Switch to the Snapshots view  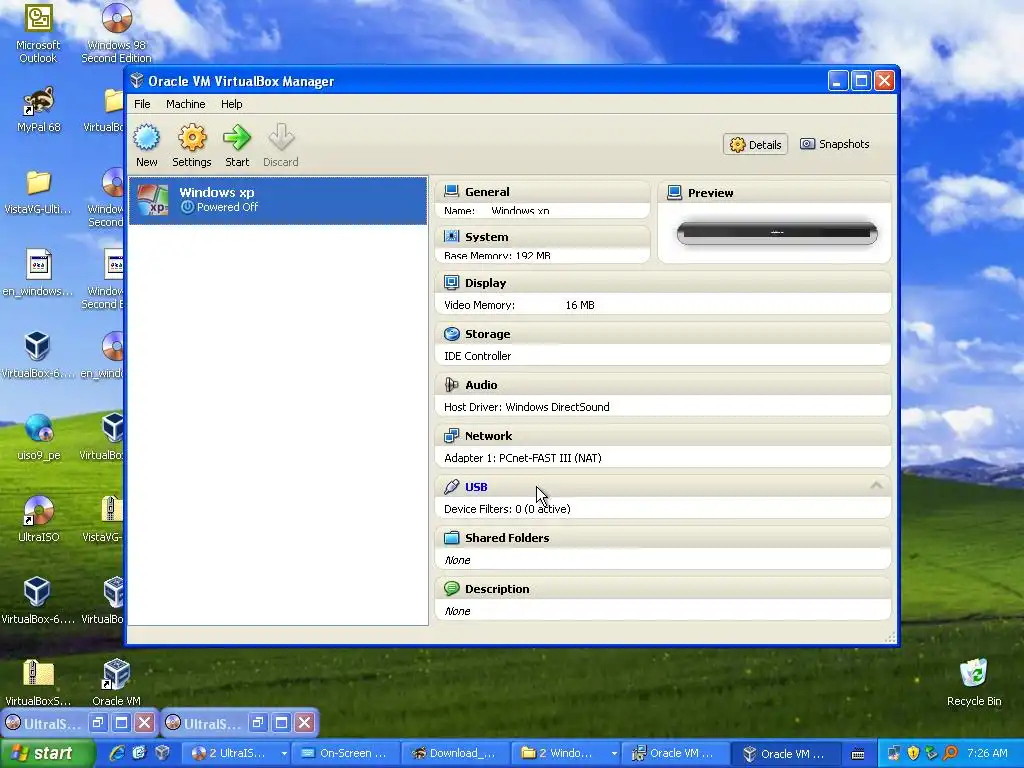pyautogui.click(x=835, y=144)
